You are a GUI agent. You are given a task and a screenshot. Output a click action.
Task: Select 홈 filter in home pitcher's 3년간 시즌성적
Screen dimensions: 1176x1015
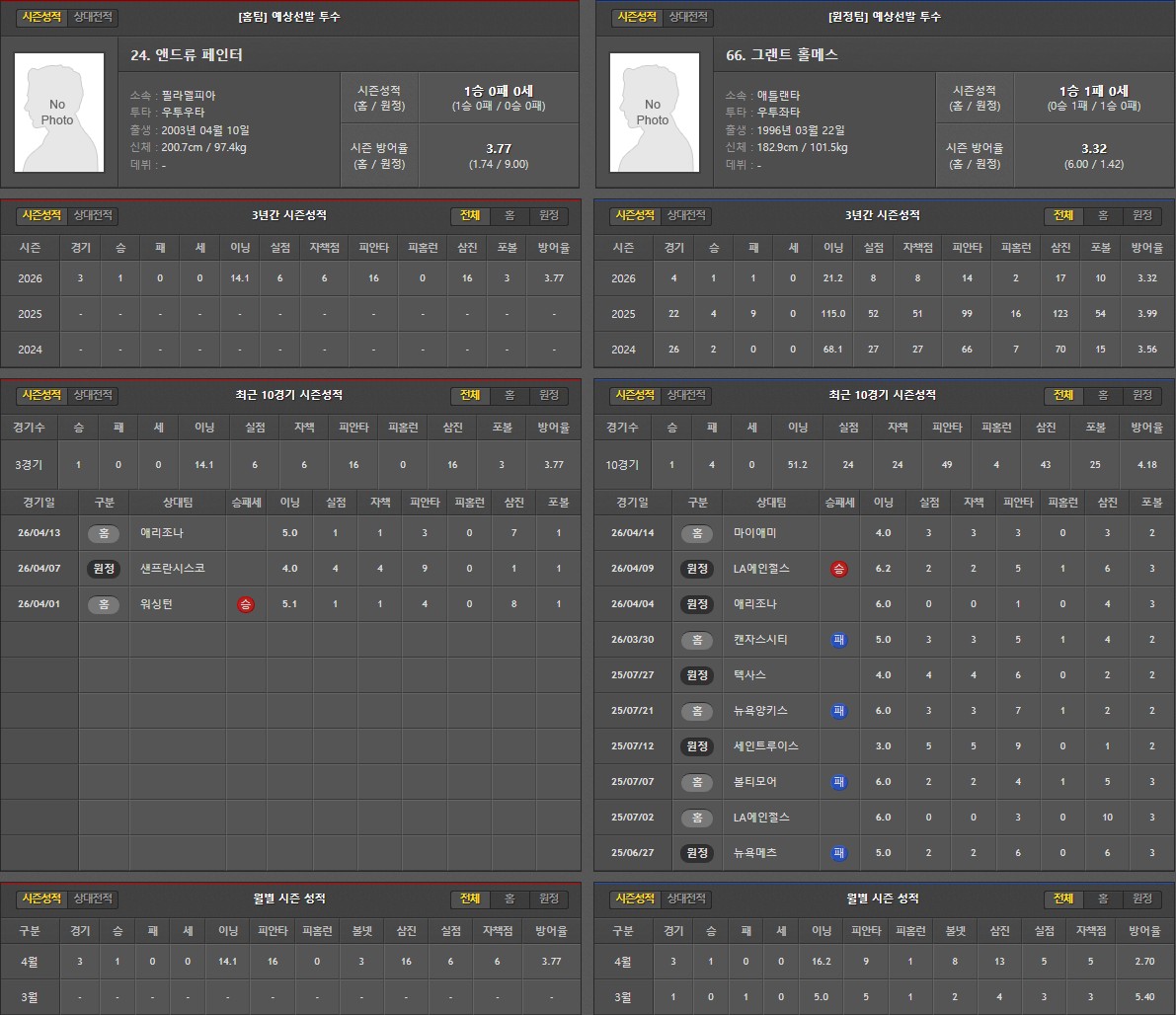click(x=510, y=215)
